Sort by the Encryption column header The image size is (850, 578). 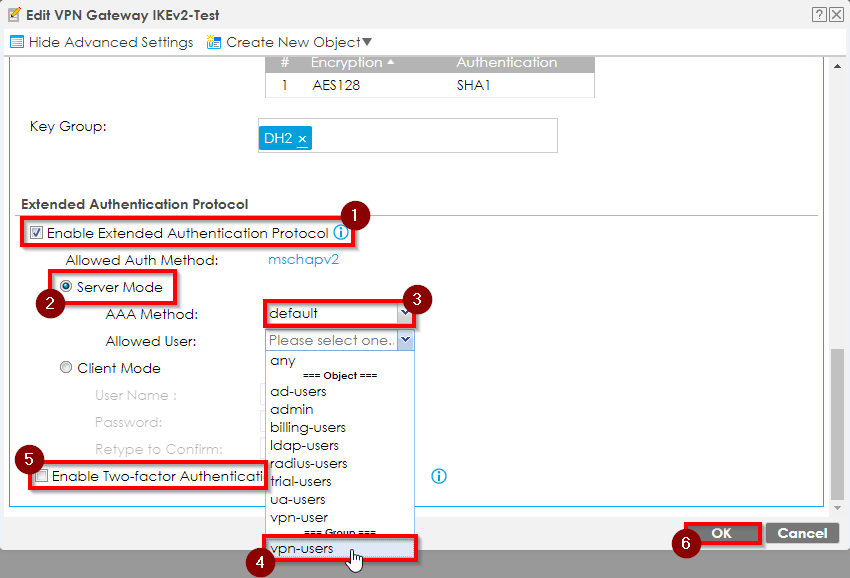pos(346,62)
